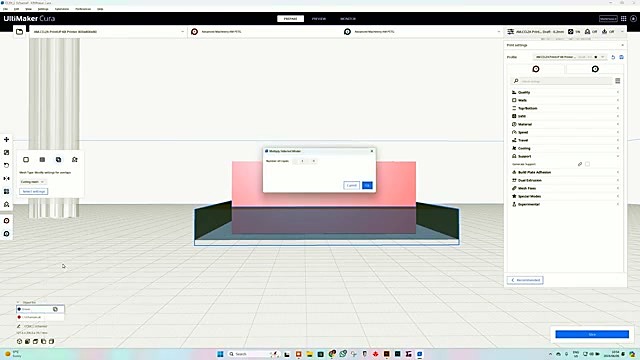Select the Mirror tool in left toolbar
The width and height of the screenshot is (640, 360).
tap(7, 178)
